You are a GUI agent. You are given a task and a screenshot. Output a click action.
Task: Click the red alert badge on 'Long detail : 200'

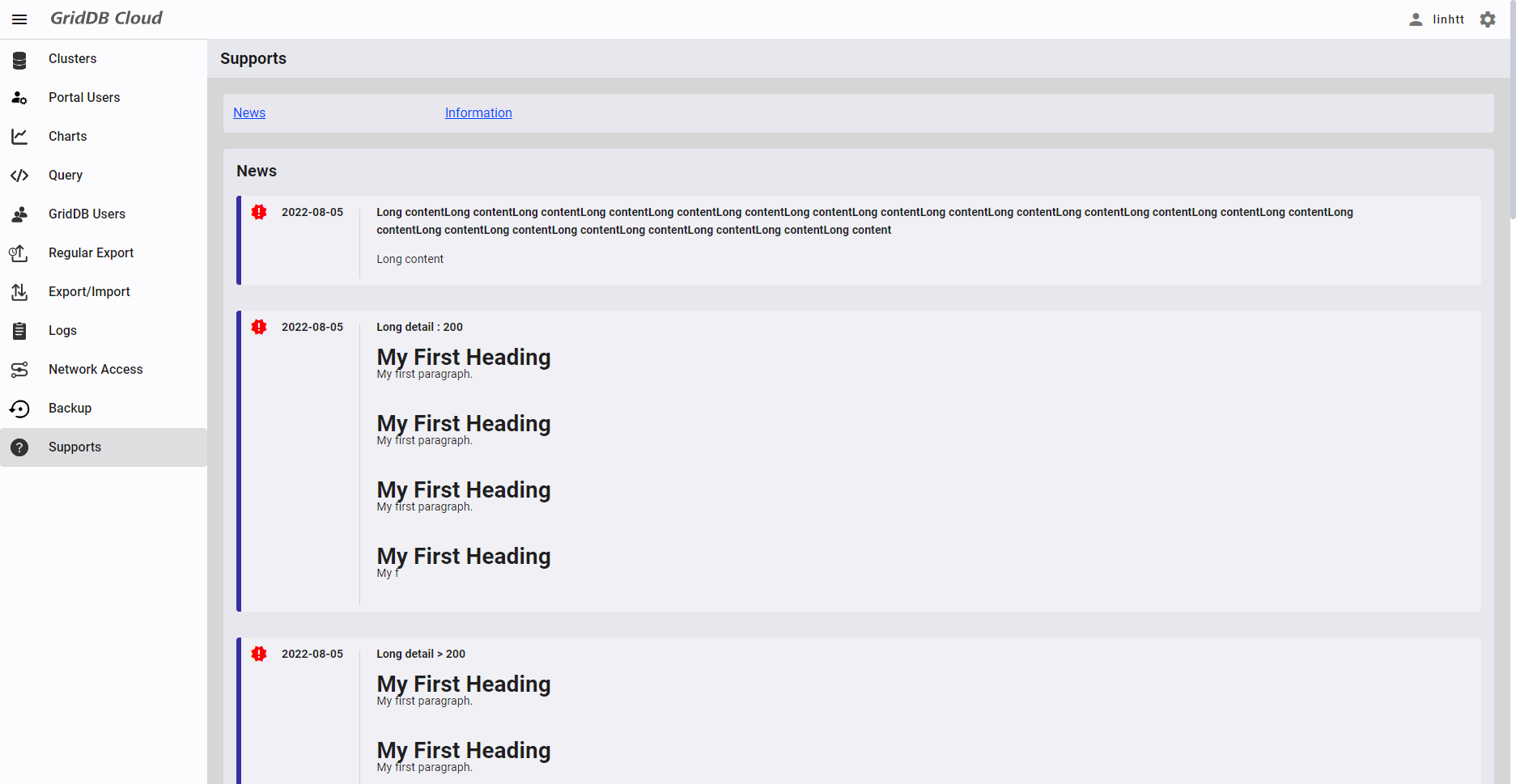tap(259, 327)
